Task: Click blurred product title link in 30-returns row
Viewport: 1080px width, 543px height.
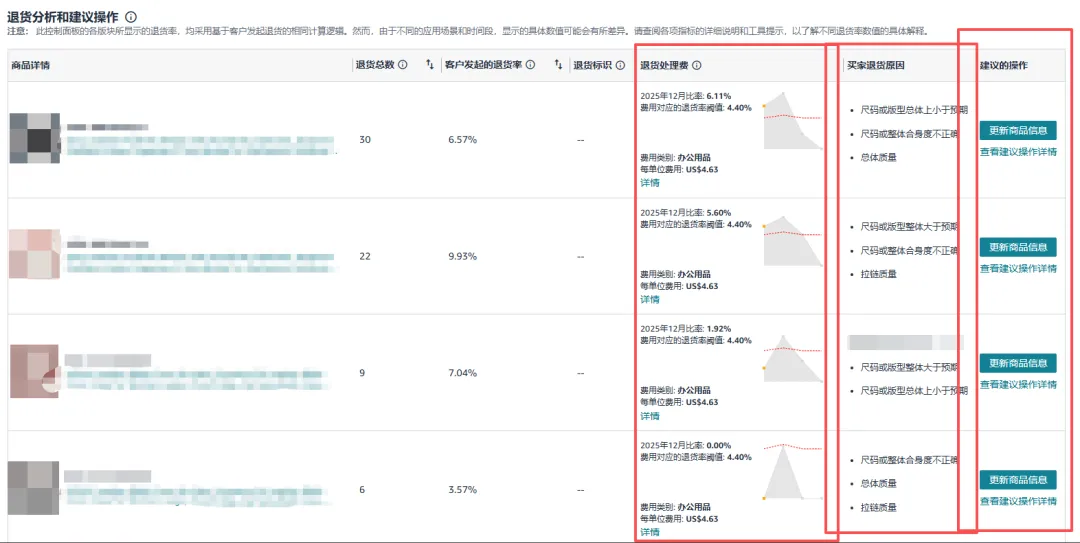Action: (x=200, y=145)
